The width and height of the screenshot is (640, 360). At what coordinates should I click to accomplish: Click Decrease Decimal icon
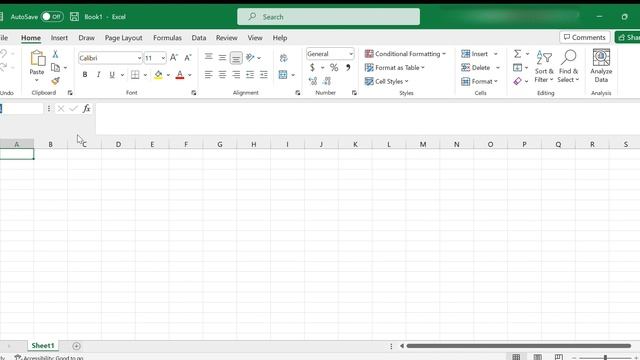(327, 81)
